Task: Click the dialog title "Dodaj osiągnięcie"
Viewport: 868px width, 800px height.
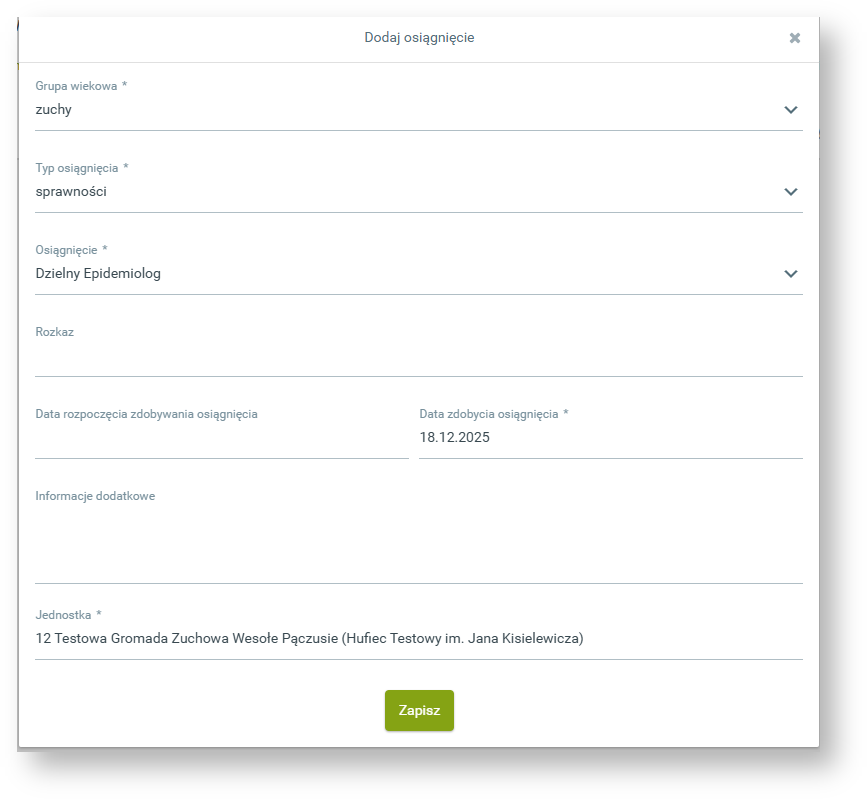Action: [x=419, y=37]
